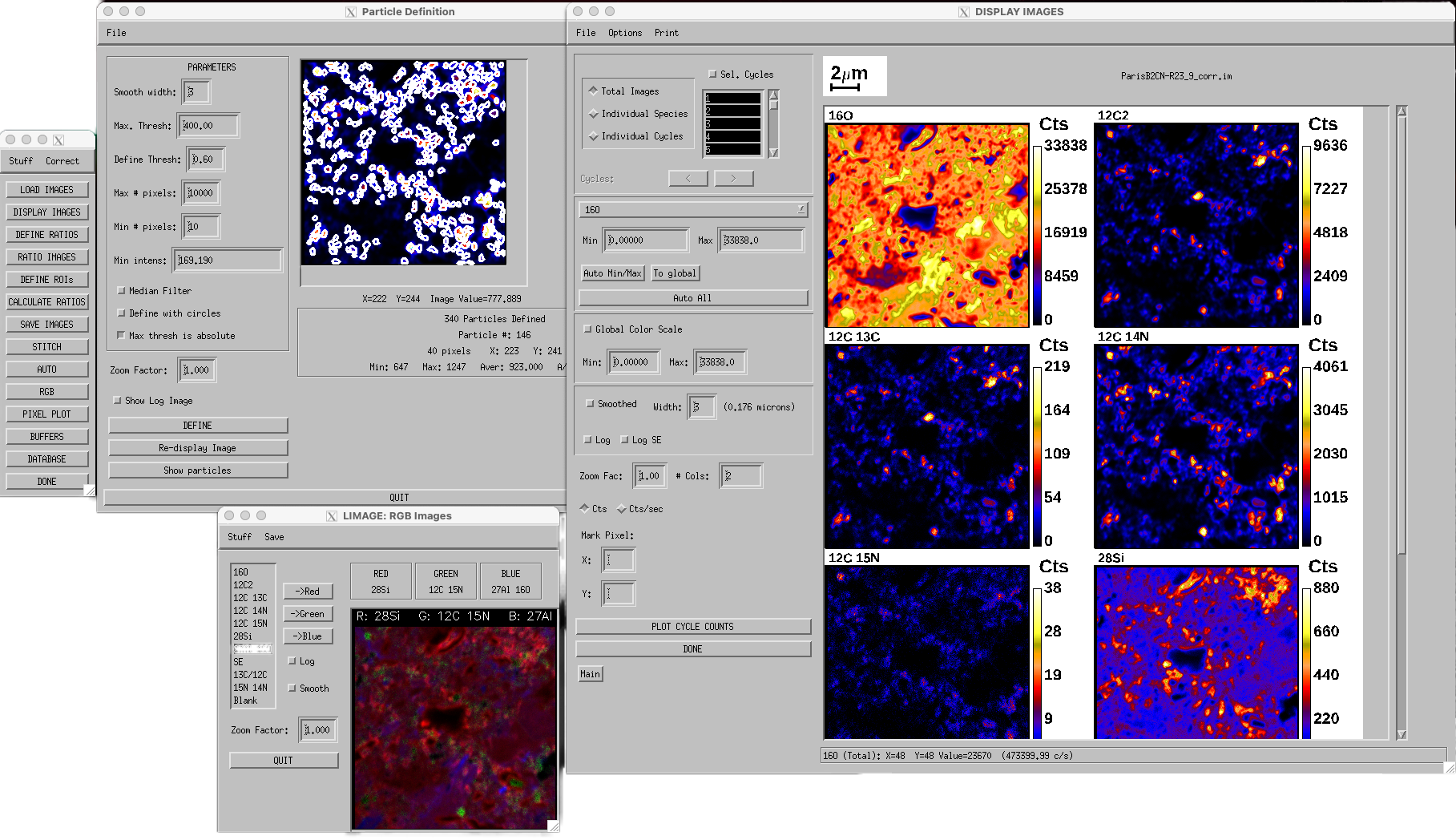The image size is (1456, 840).
Task: Open the 16O species dropdown
Action: click(692, 210)
